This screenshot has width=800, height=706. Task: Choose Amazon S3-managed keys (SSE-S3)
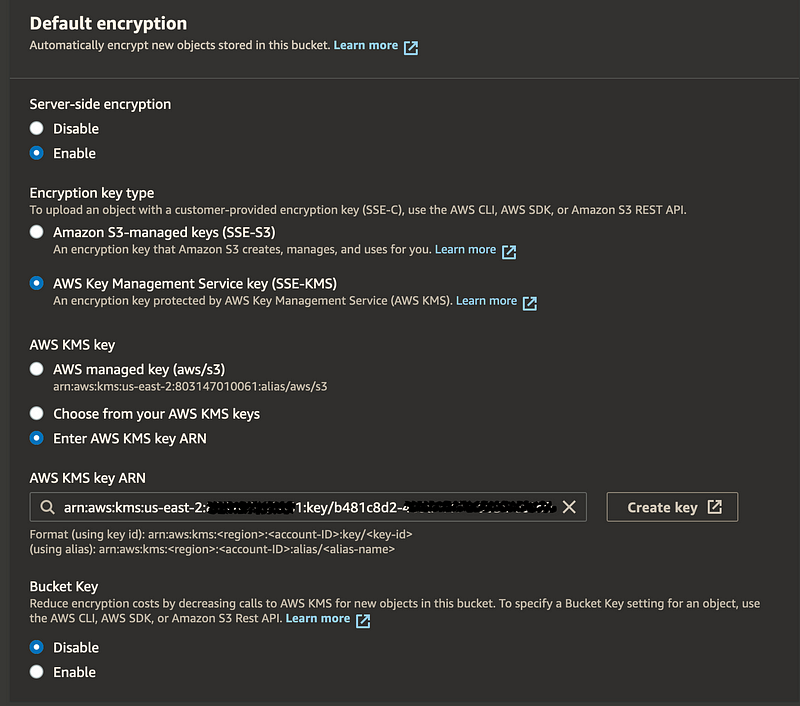point(37,232)
